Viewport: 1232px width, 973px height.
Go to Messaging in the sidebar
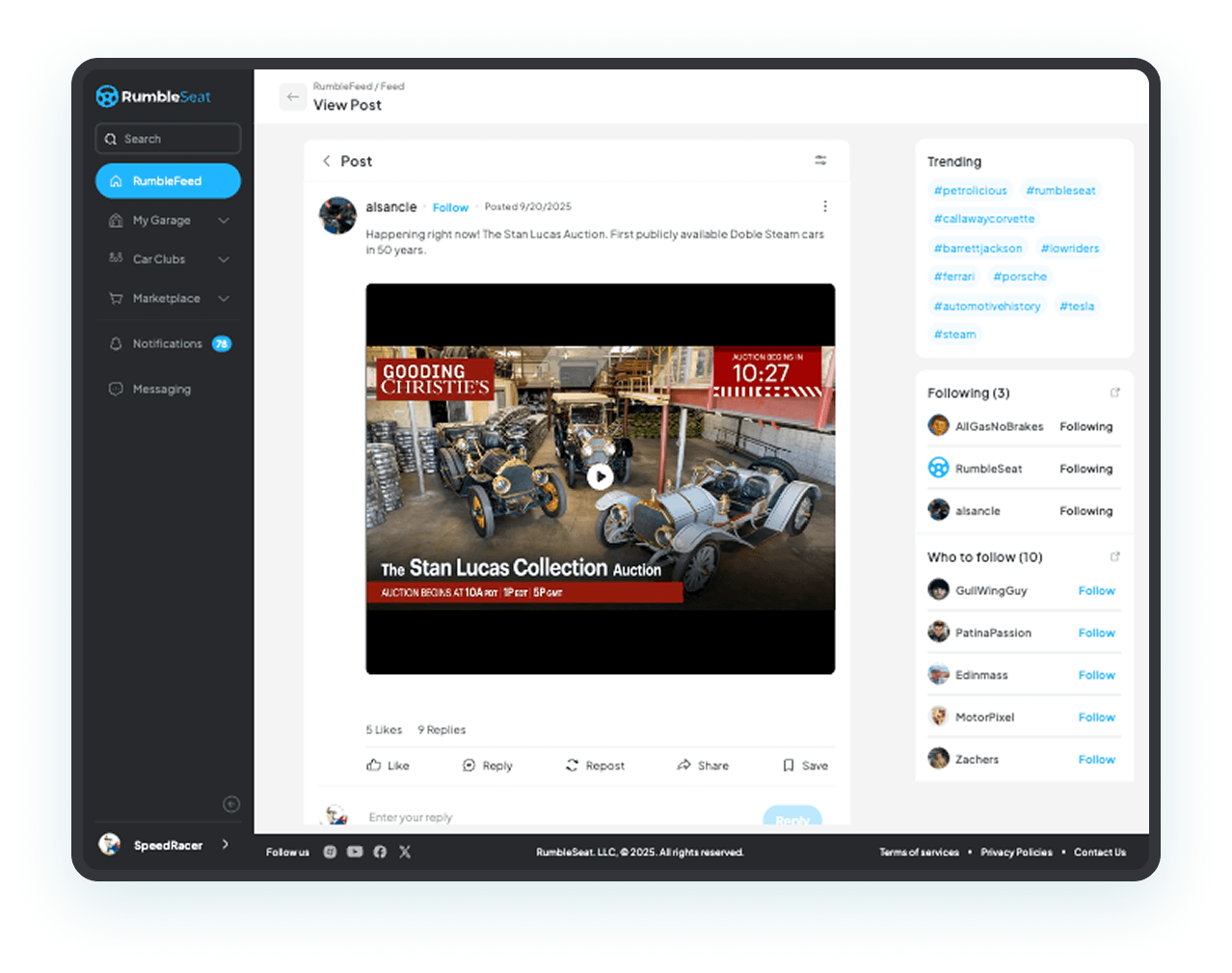(161, 390)
